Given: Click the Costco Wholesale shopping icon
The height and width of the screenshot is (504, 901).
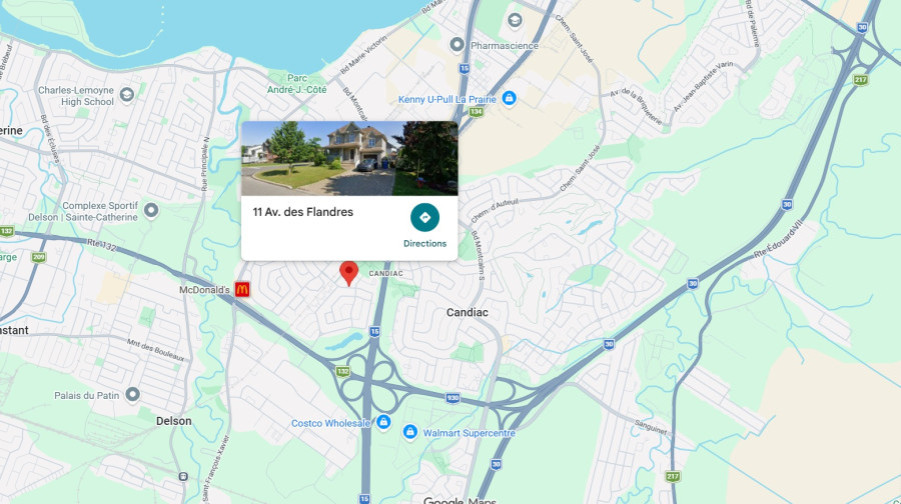Looking at the screenshot, I should (x=383, y=422).
